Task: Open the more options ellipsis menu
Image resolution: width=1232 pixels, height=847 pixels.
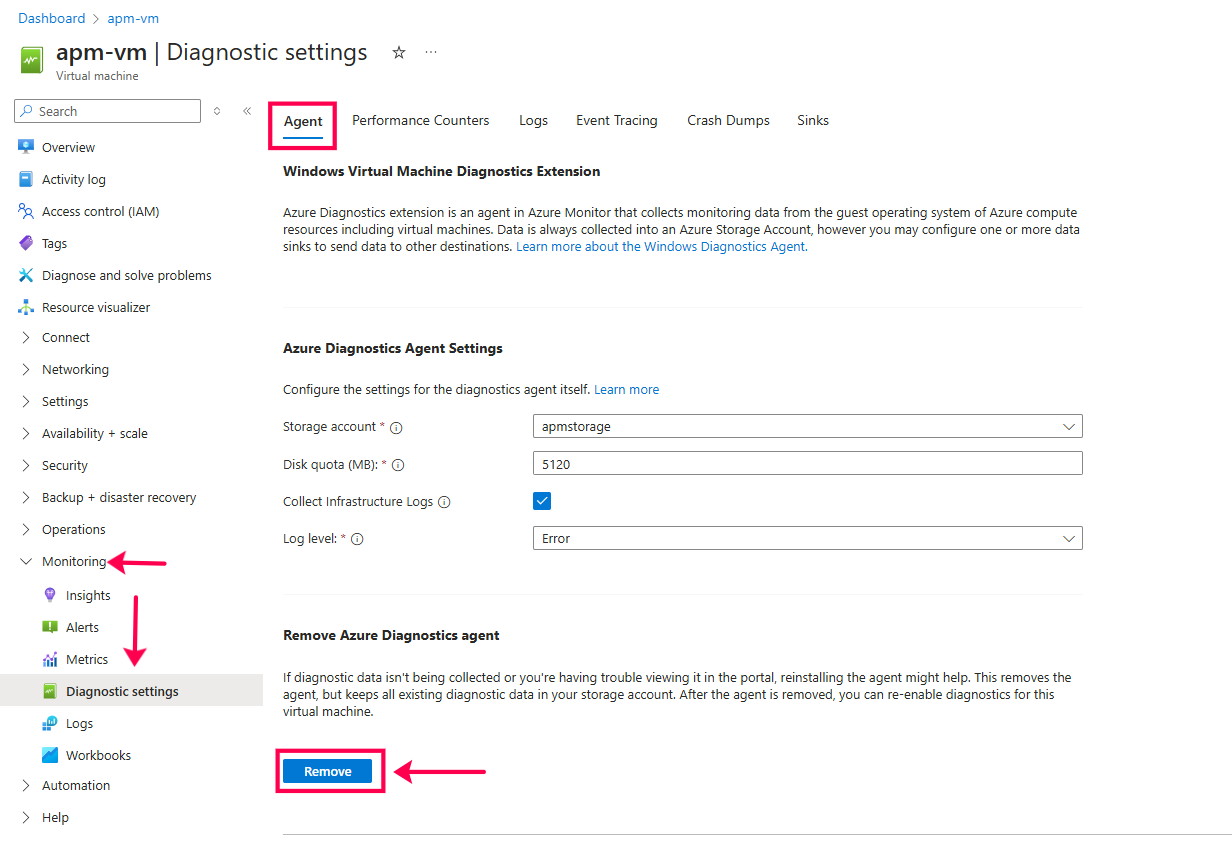Action: coord(431,53)
